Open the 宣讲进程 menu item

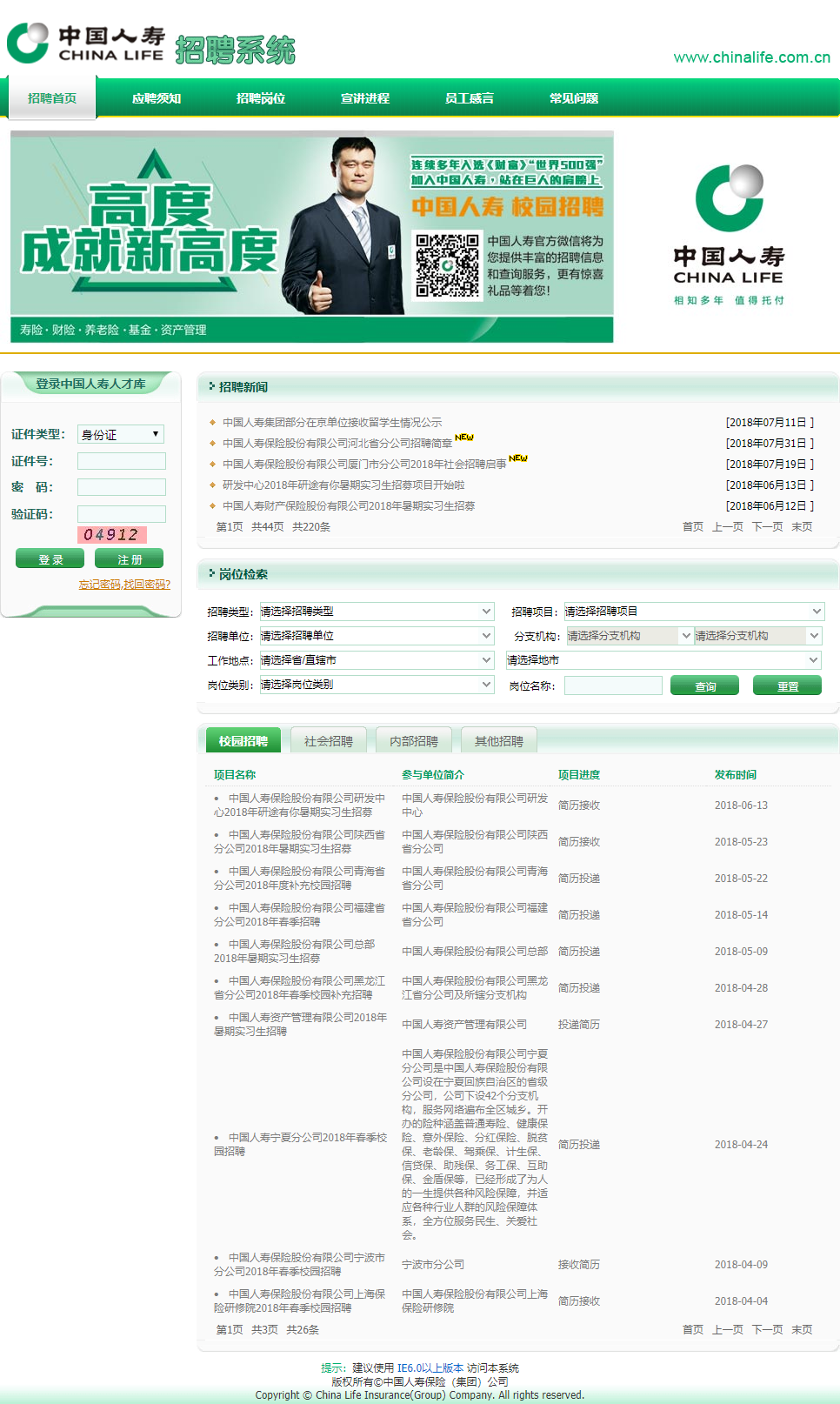365,98
